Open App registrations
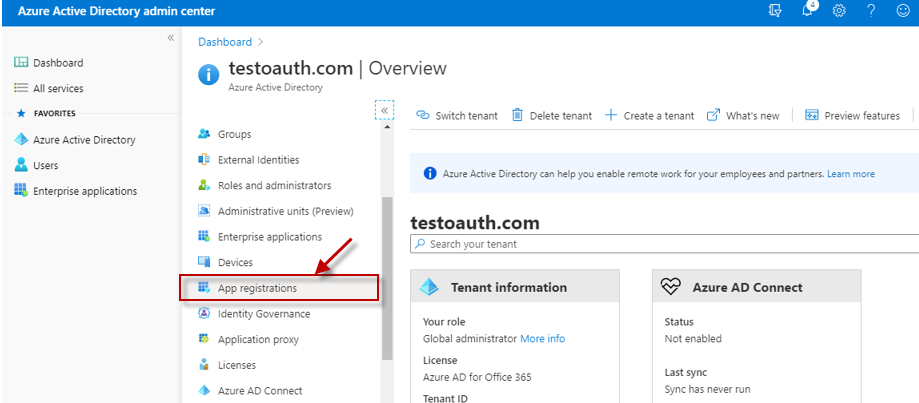919x403 pixels. [x=257, y=288]
